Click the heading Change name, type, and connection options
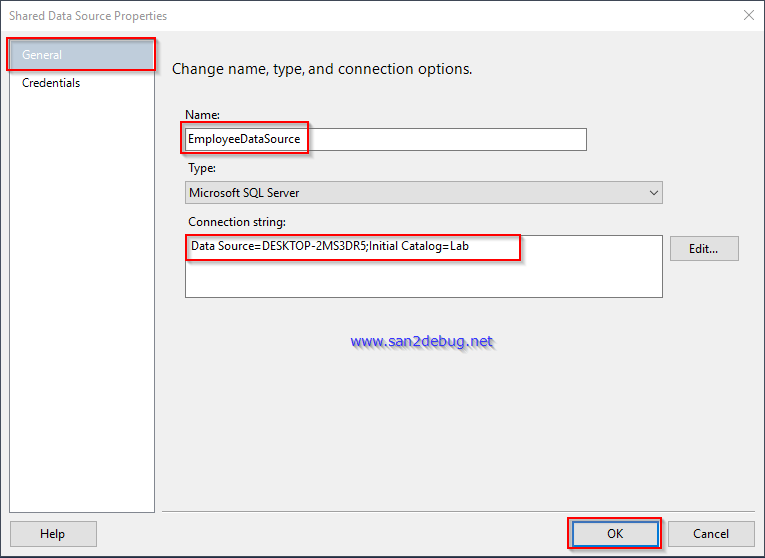Viewport: 765px width, 558px height. click(x=322, y=69)
